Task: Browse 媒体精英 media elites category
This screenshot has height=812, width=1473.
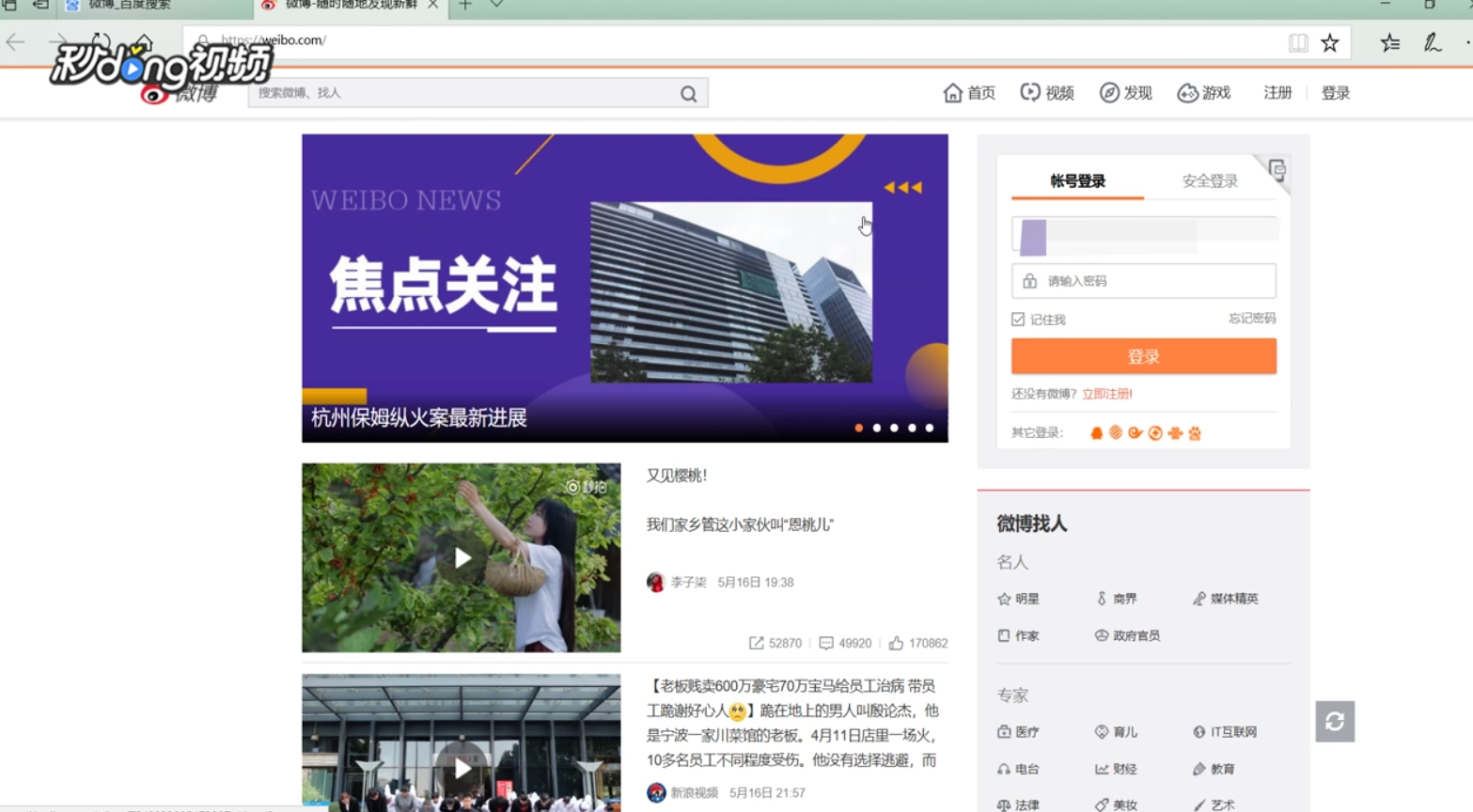Action: click(1226, 599)
